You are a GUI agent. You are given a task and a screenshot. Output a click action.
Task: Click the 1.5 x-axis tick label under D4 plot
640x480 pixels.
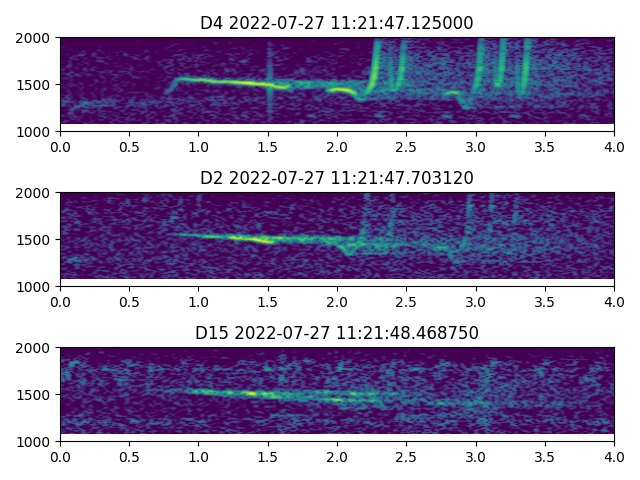(x=268, y=146)
